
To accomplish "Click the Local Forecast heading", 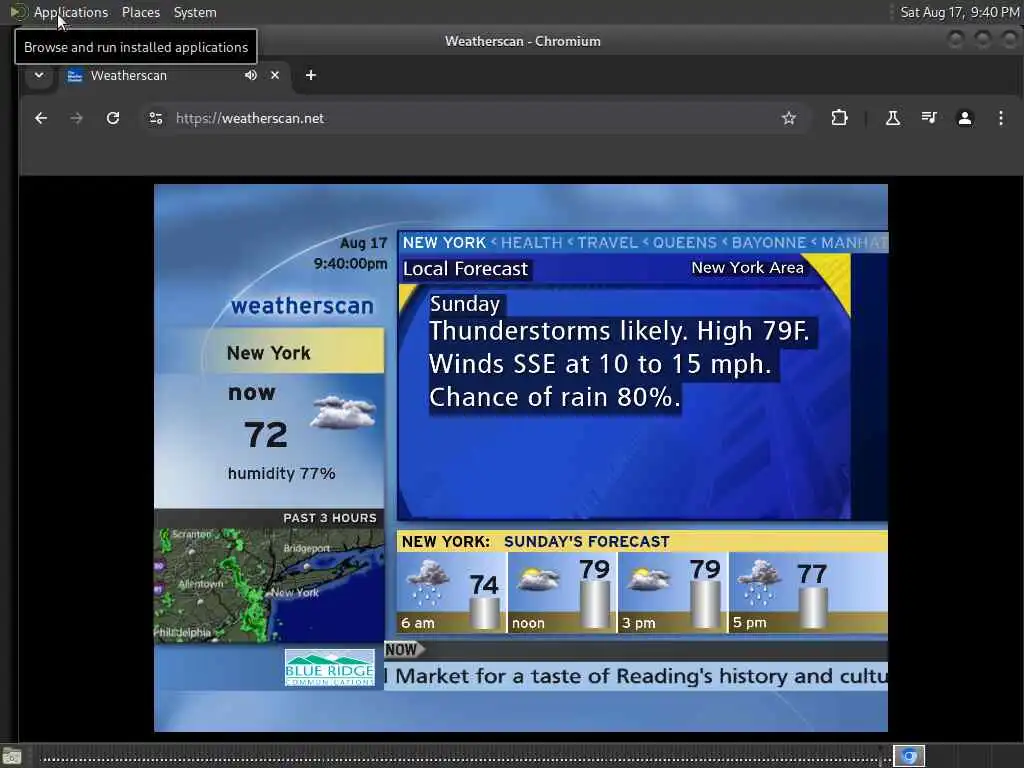I will coord(465,269).
